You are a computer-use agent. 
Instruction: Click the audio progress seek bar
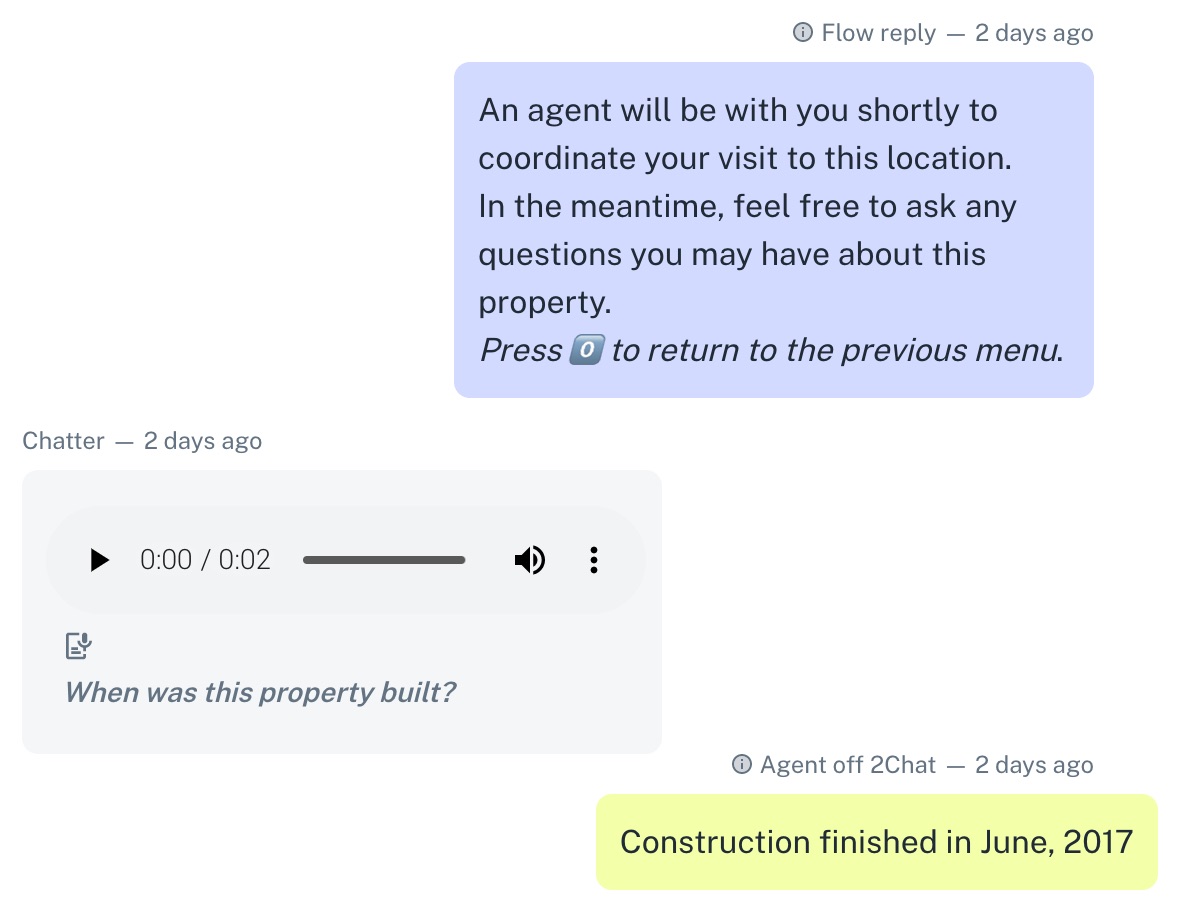pyautogui.click(x=384, y=560)
